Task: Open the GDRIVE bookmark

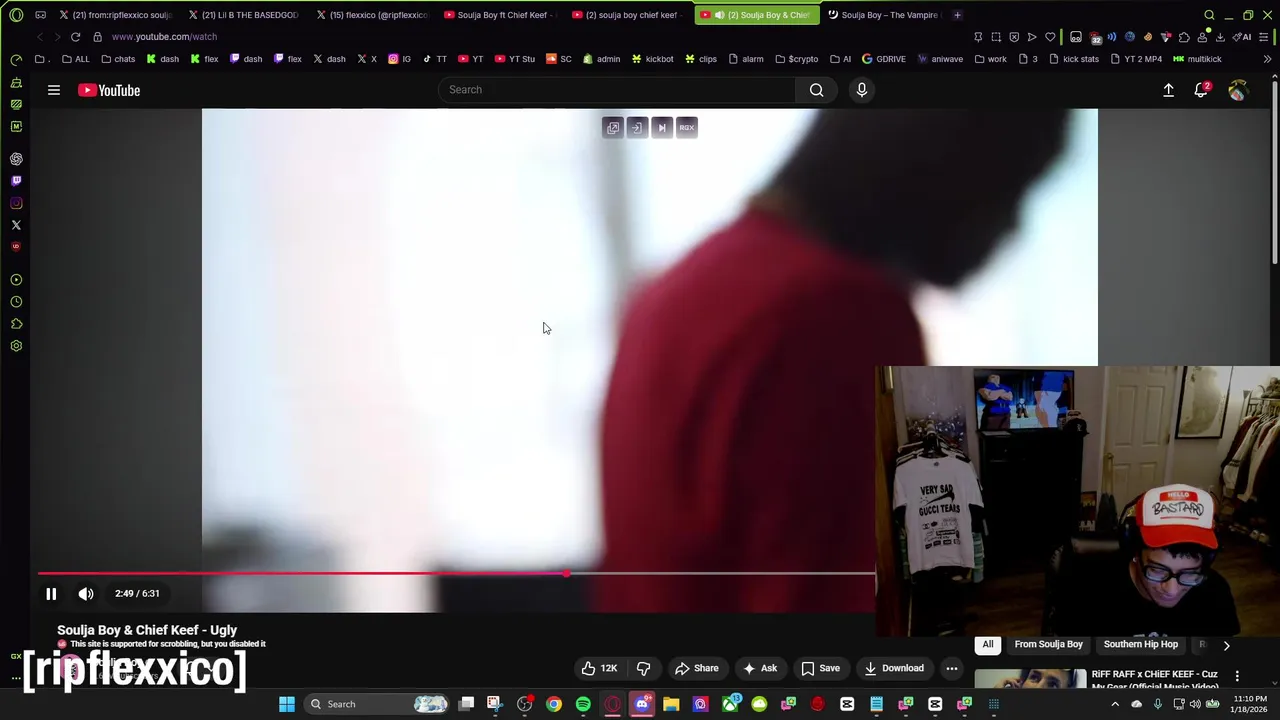Action: coord(884,59)
